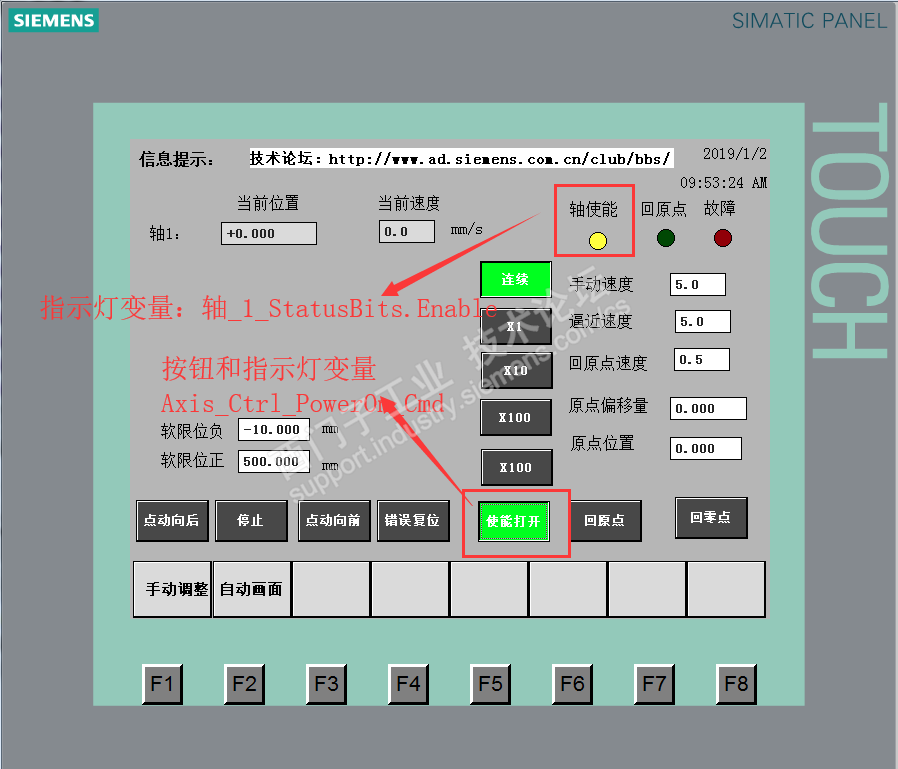Toggle the green 使能打开 enable button
Image resolution: width=898 pixels, height=769 pixels.
pyautogui.click(x=514, y=521)
